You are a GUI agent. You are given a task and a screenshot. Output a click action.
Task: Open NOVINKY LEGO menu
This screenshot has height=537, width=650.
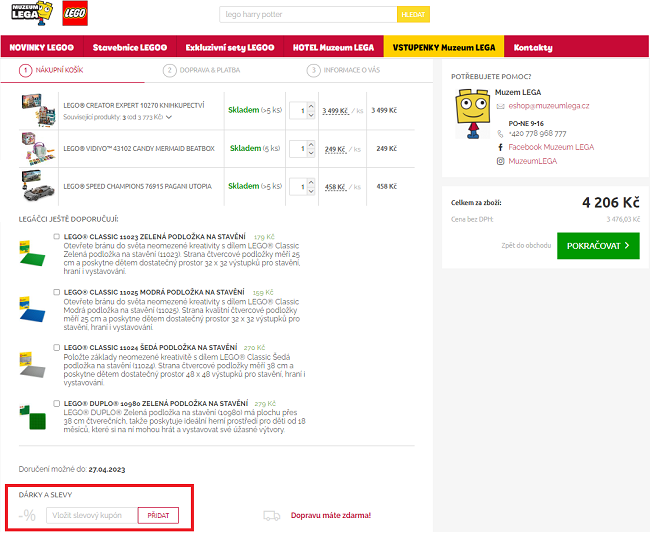42,47
